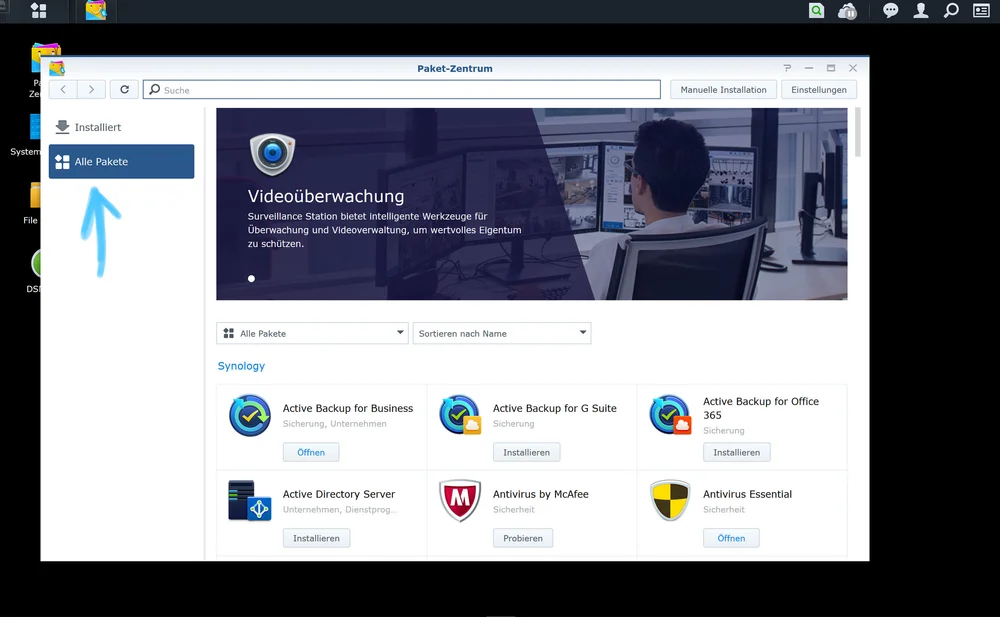Select the banner slide indicator dot
The width and height of the screenshot is (1000, 617).
click(x=251, y=278)
